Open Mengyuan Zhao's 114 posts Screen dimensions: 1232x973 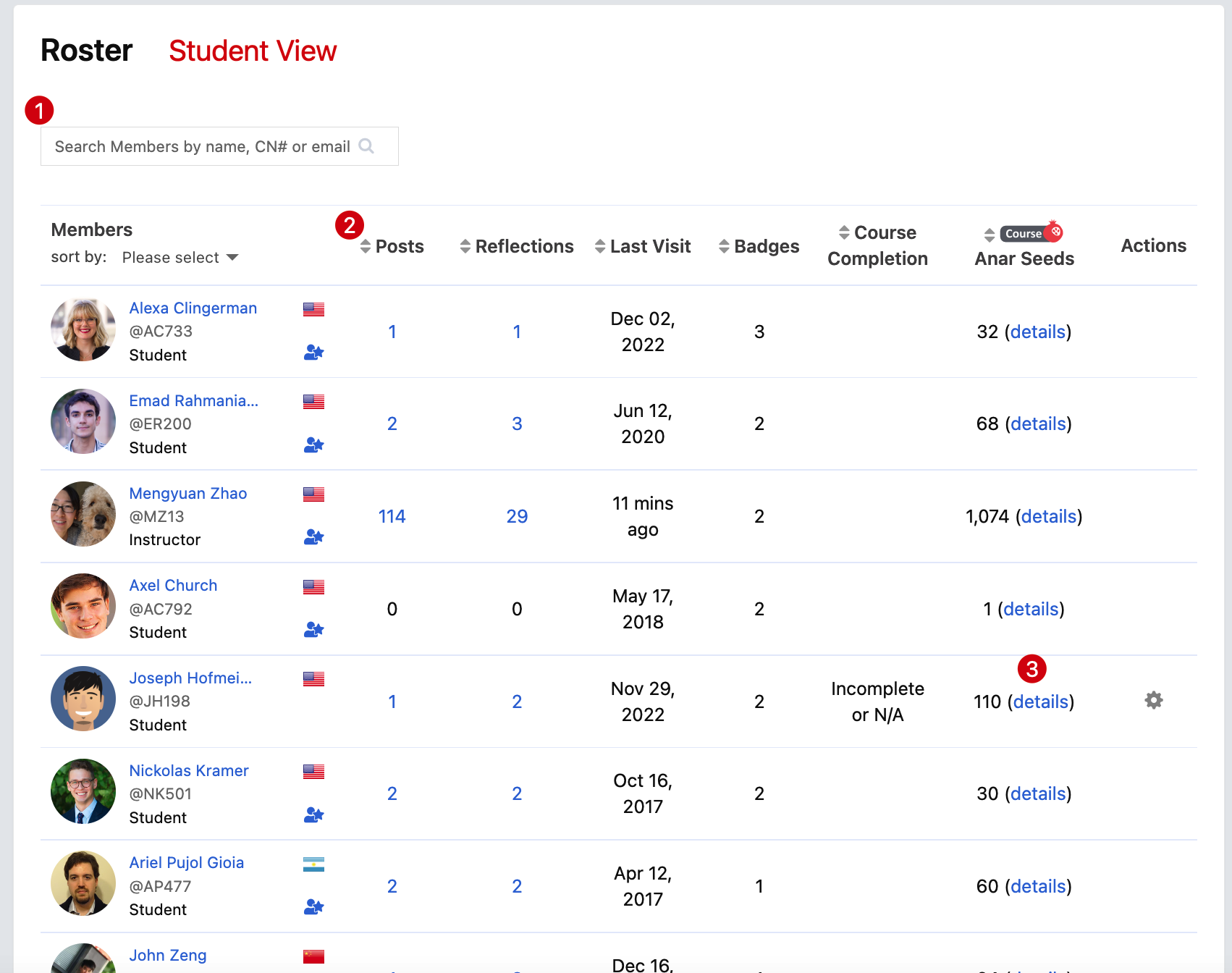[x=392, y=516]
